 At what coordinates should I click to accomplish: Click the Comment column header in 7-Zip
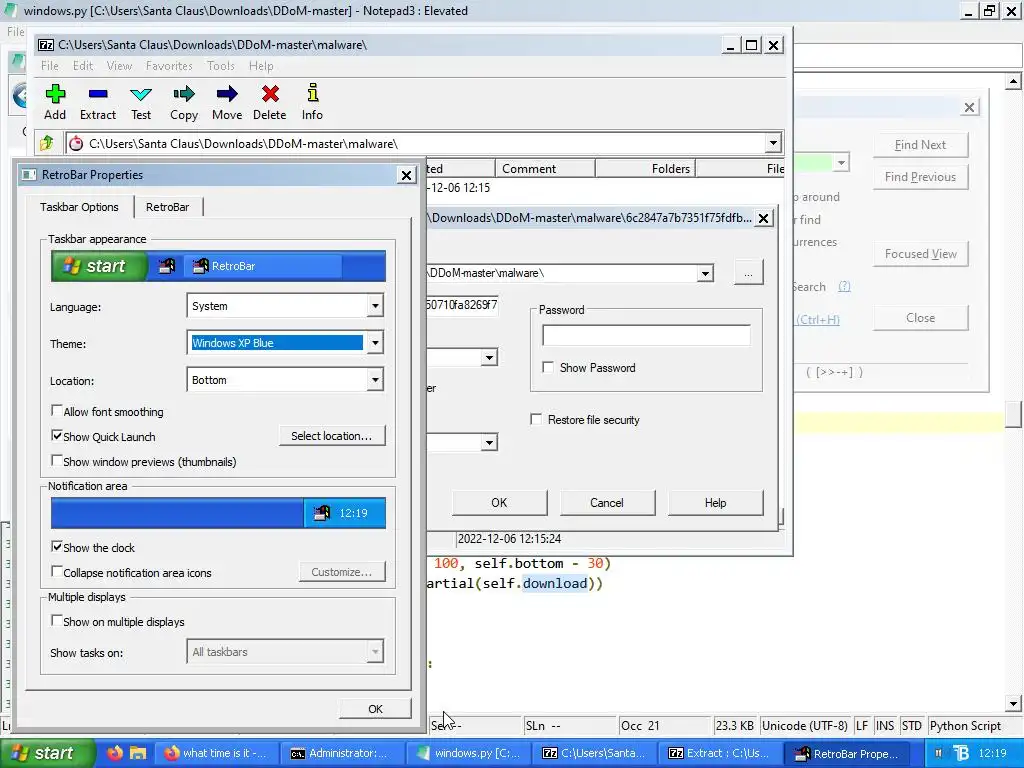click(x=545, y=168)
